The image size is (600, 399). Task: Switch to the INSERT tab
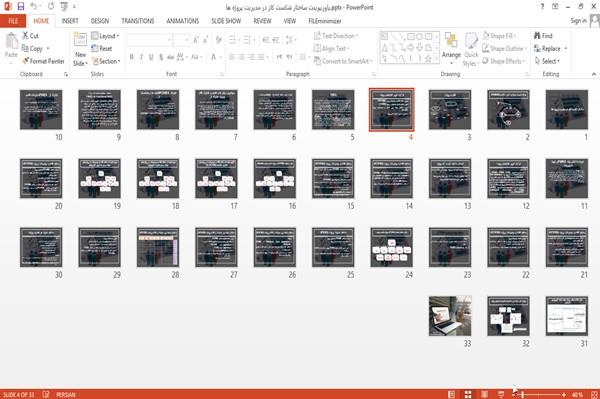pyautogui.click(x=70, y=21)
